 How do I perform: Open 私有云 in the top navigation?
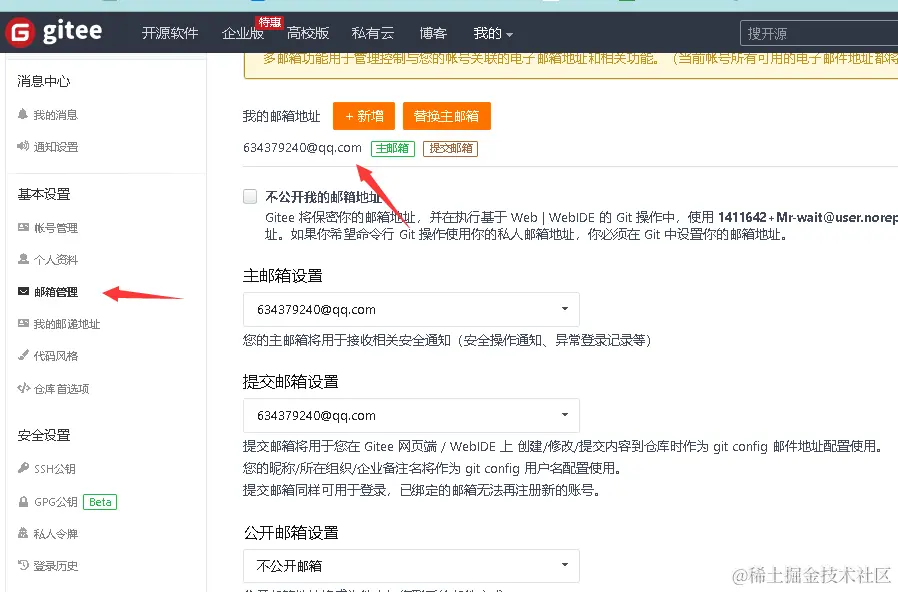point(373,33)
